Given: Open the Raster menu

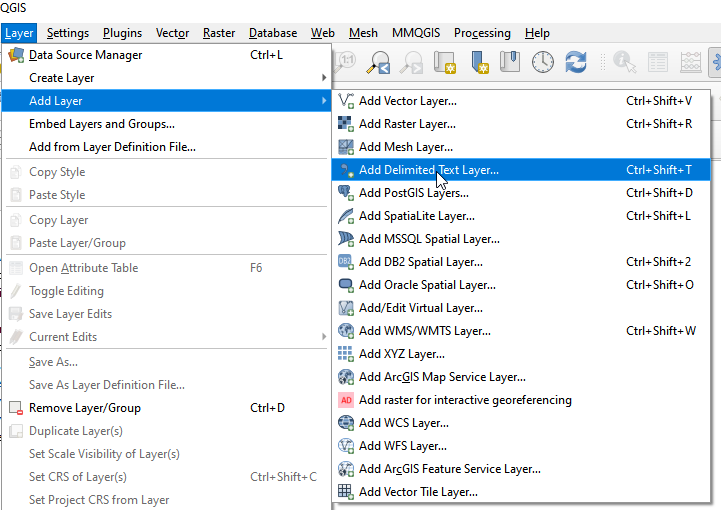Looking at the screenshot, I should tap(219, 33).
